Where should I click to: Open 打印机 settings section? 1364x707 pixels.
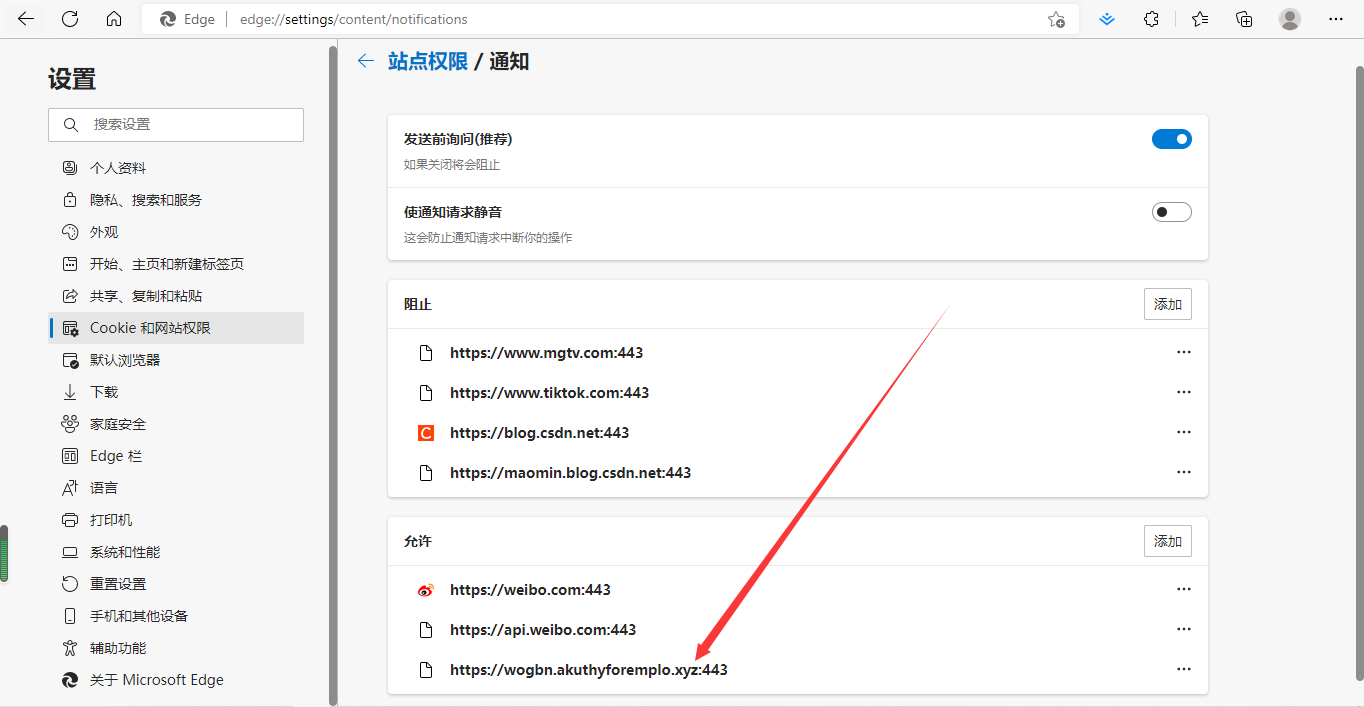point(176,520)
